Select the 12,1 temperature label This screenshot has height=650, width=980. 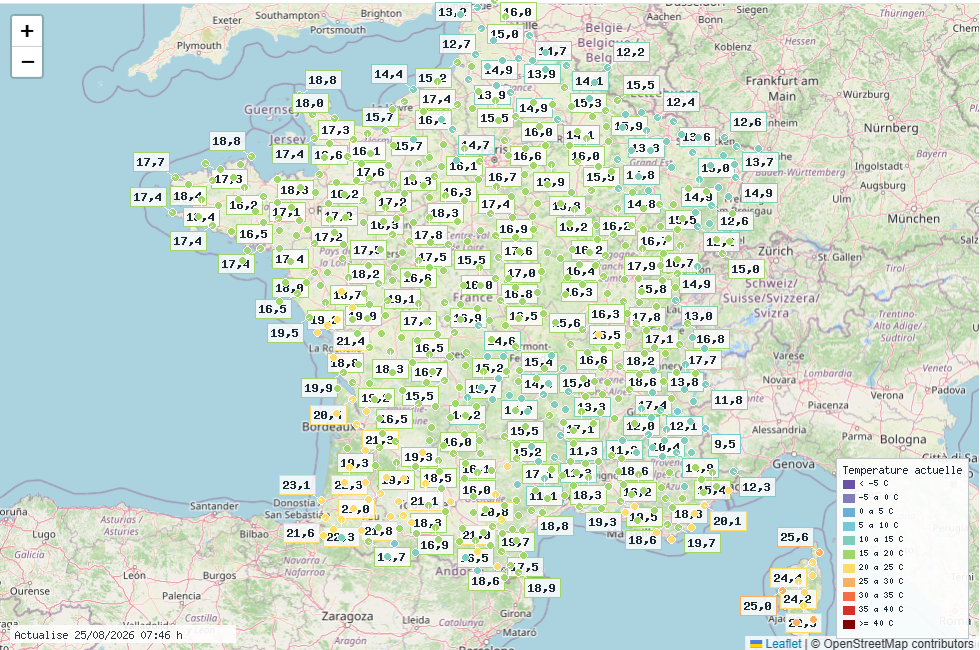coord(683,426)
